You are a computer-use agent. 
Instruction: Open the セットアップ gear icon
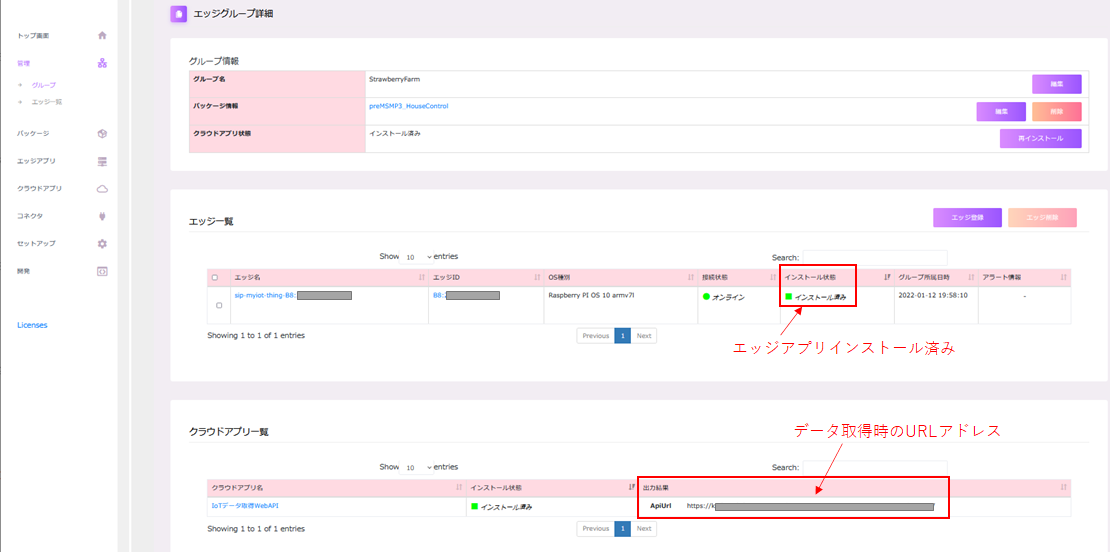point(102,243)
